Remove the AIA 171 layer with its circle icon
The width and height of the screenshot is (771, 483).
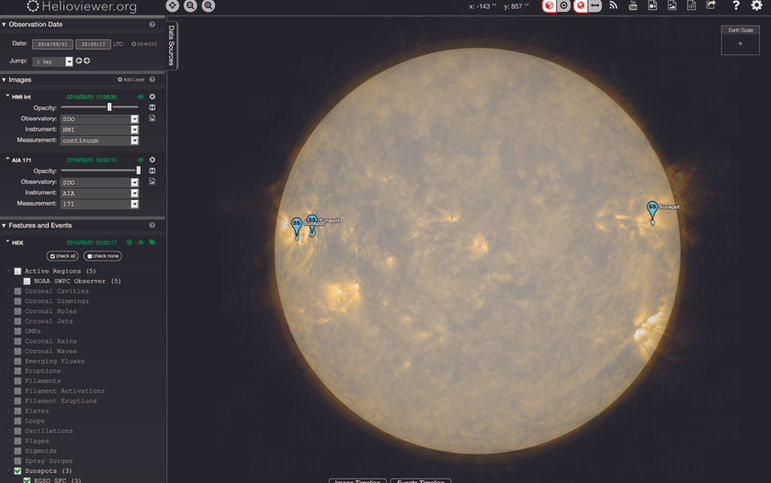[x=152, y=160]
